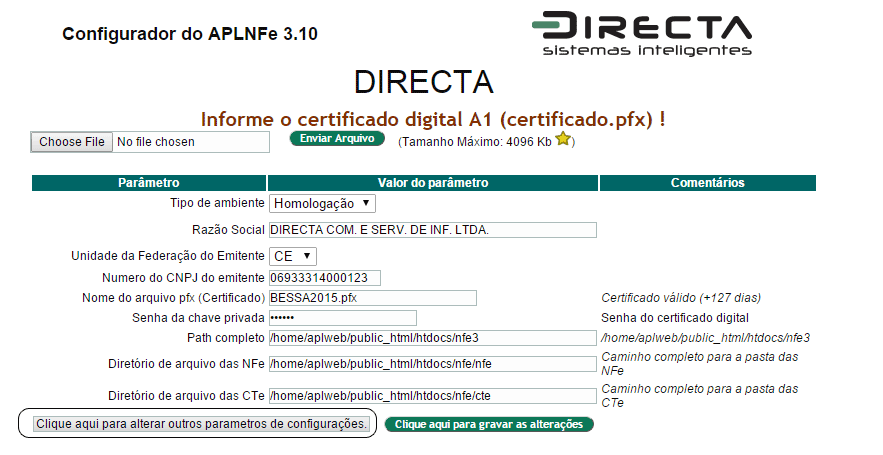
Task: Click the Valor do parâmetro column header
Action: (x=432, y=182)
